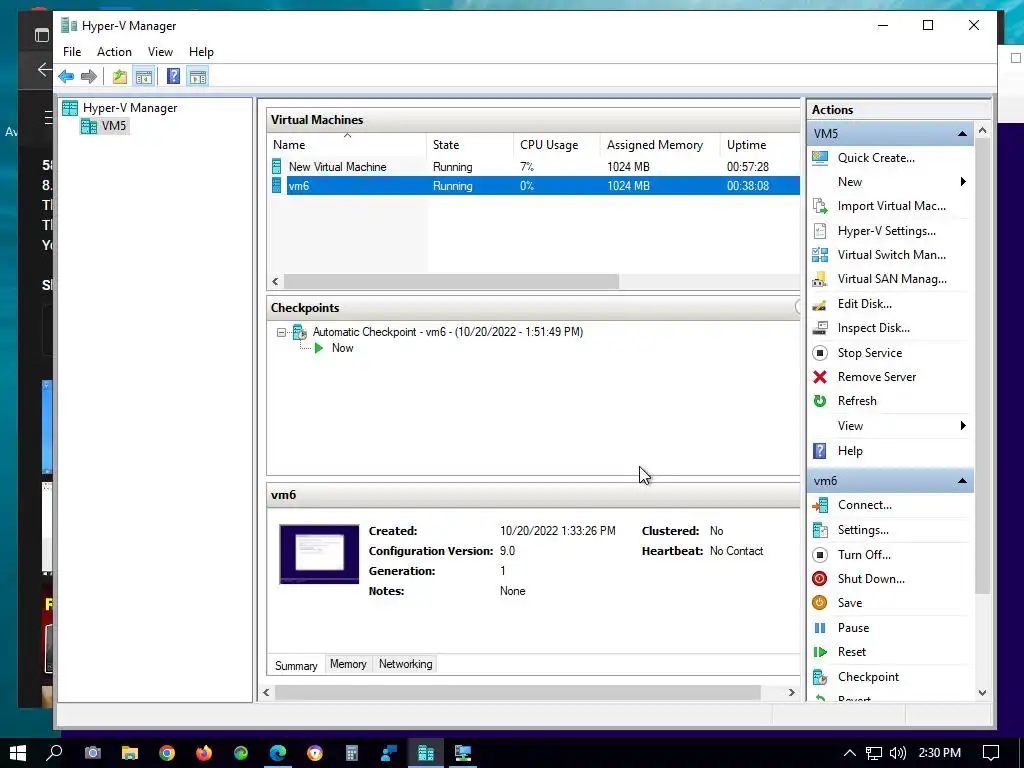Click the orange Save icon
The width and height of the screenshot is (1024, 768).
(x=820, y=603)
